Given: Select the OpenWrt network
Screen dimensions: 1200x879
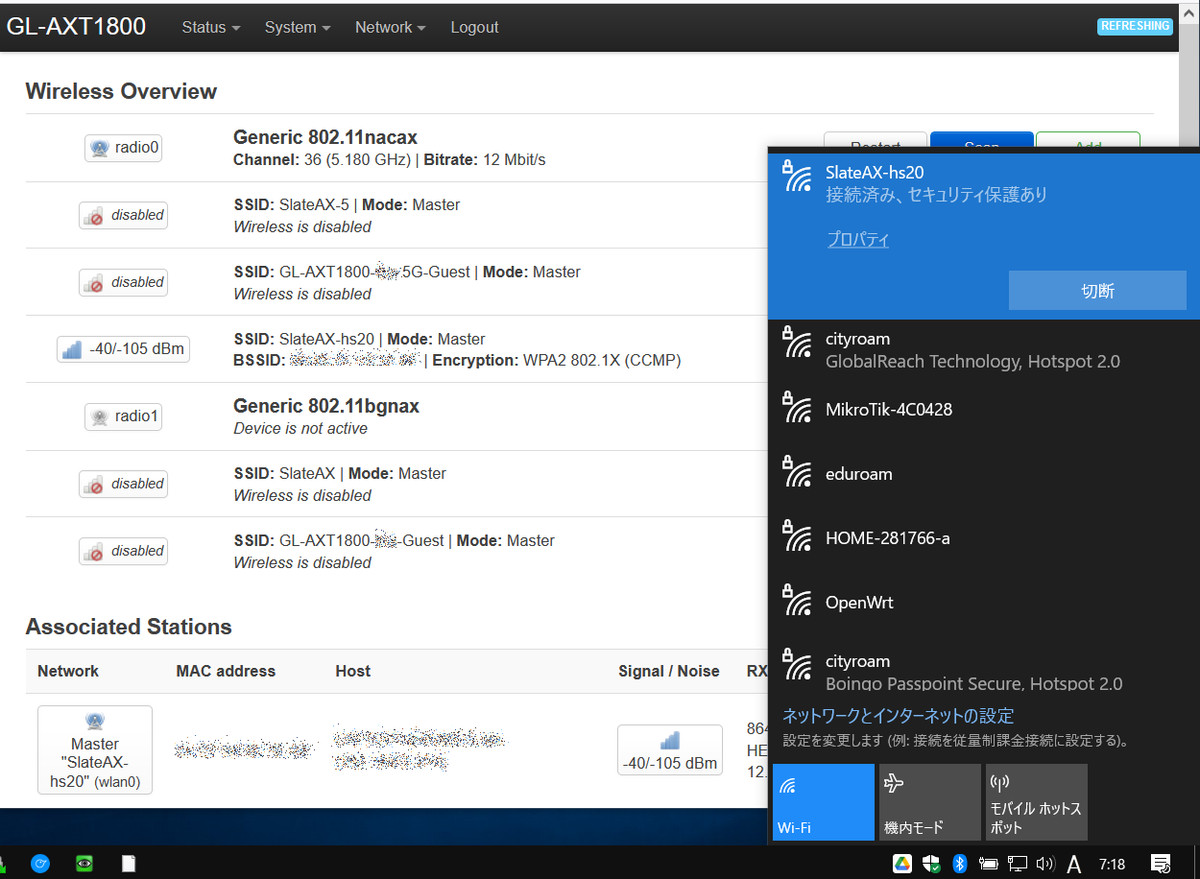Looking at the screenshot, I should [x=984, y=602].
